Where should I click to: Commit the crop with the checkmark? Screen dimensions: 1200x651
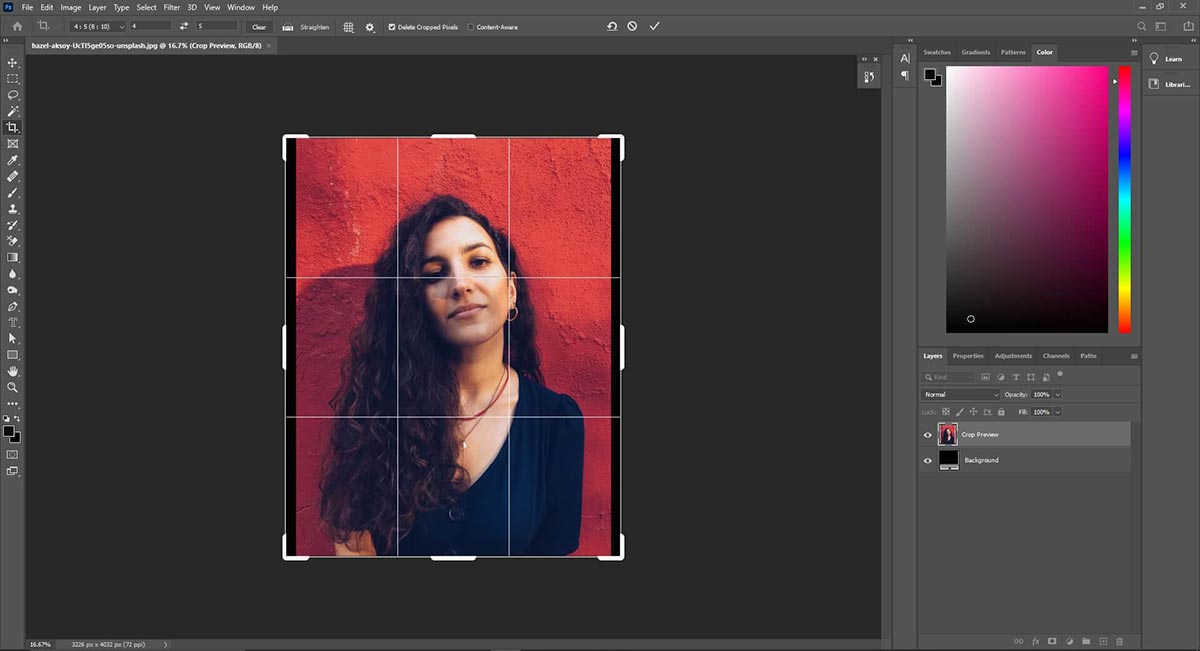coord(655,26)
